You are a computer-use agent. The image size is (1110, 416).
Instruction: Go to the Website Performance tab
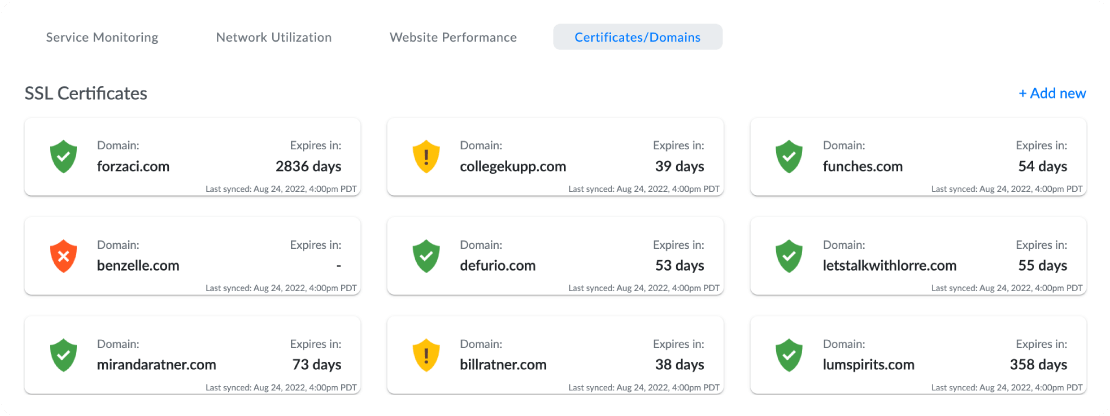click(x=453, y=37)
